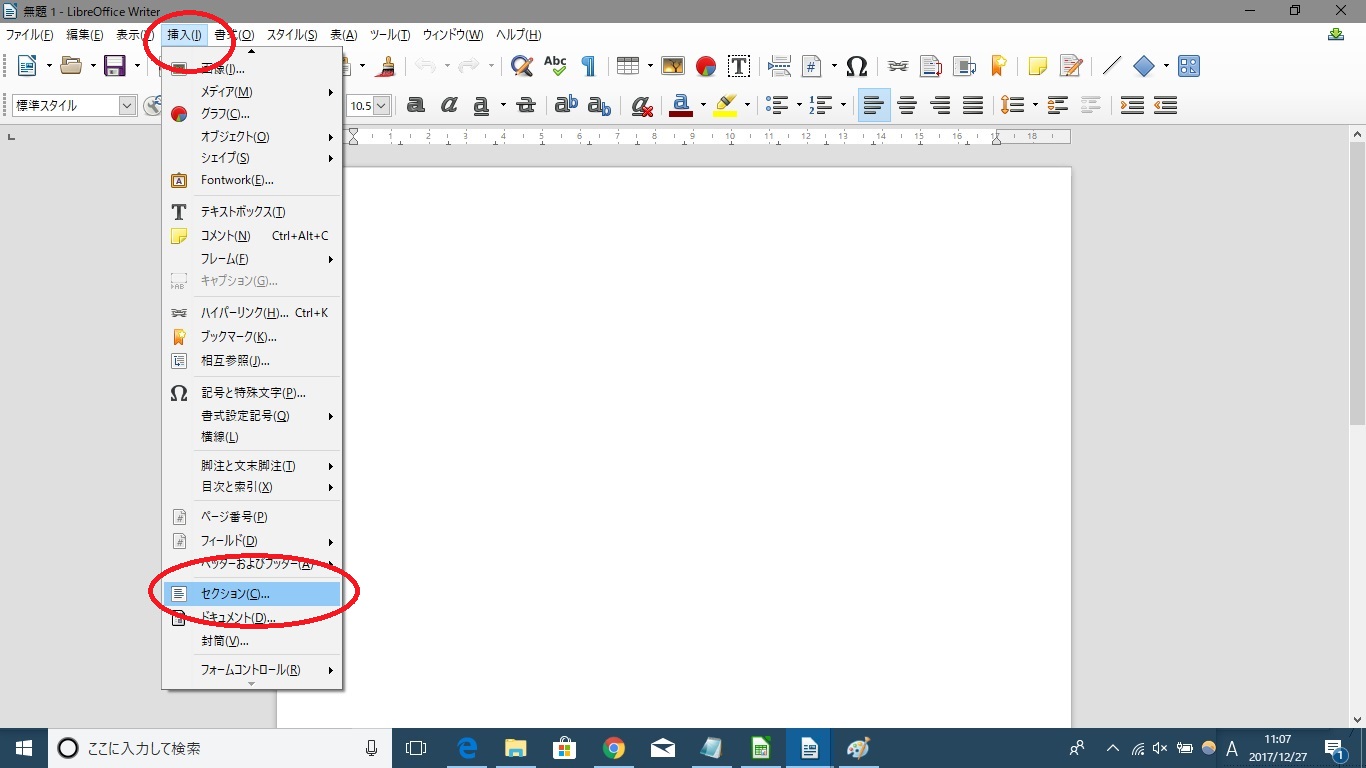This screenshot has height=768, width=1366.
Task: Toggle left text alignment
Action: [874, 105]
